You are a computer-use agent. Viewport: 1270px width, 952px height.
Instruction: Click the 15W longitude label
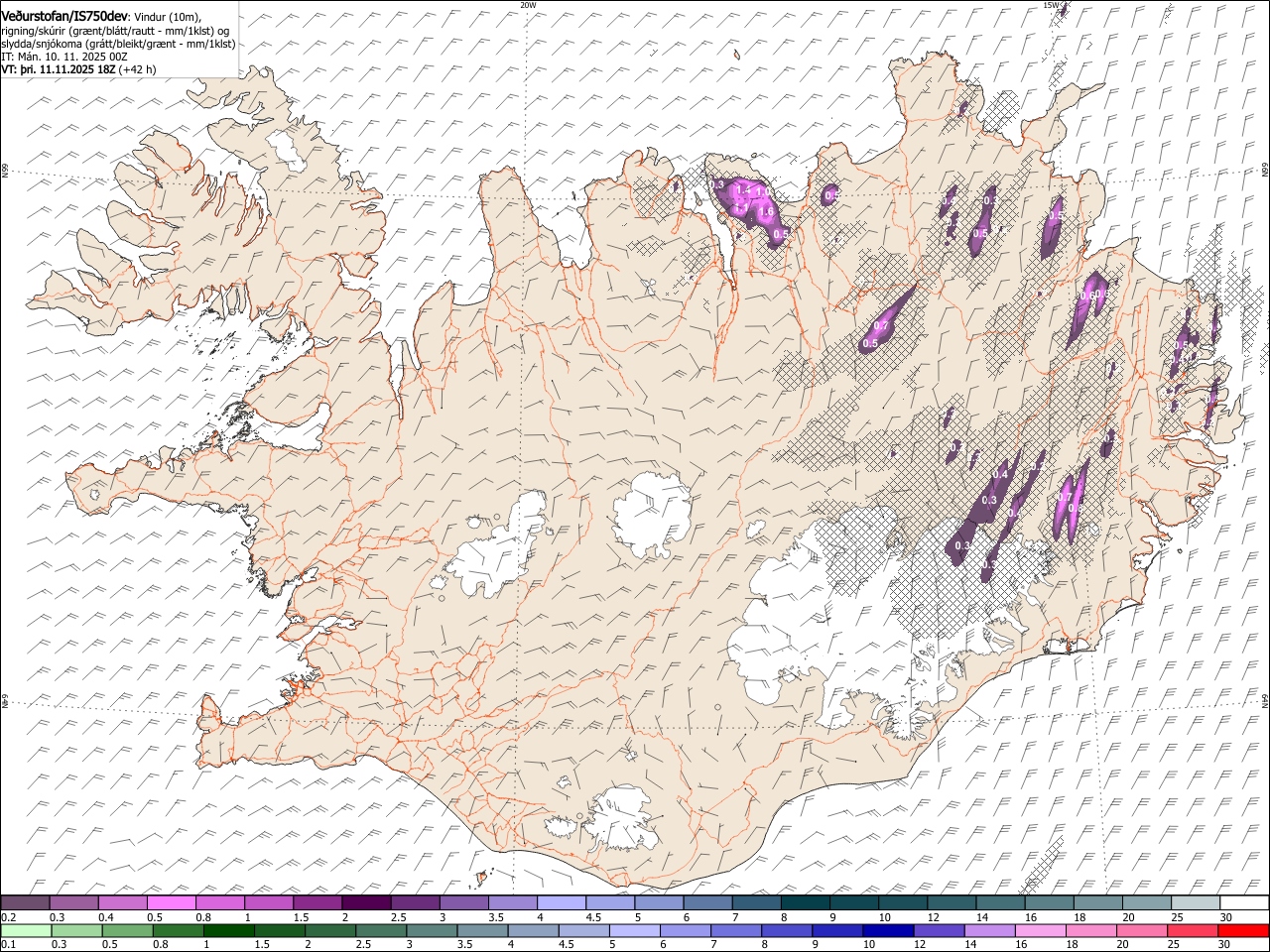(1052, 5)
